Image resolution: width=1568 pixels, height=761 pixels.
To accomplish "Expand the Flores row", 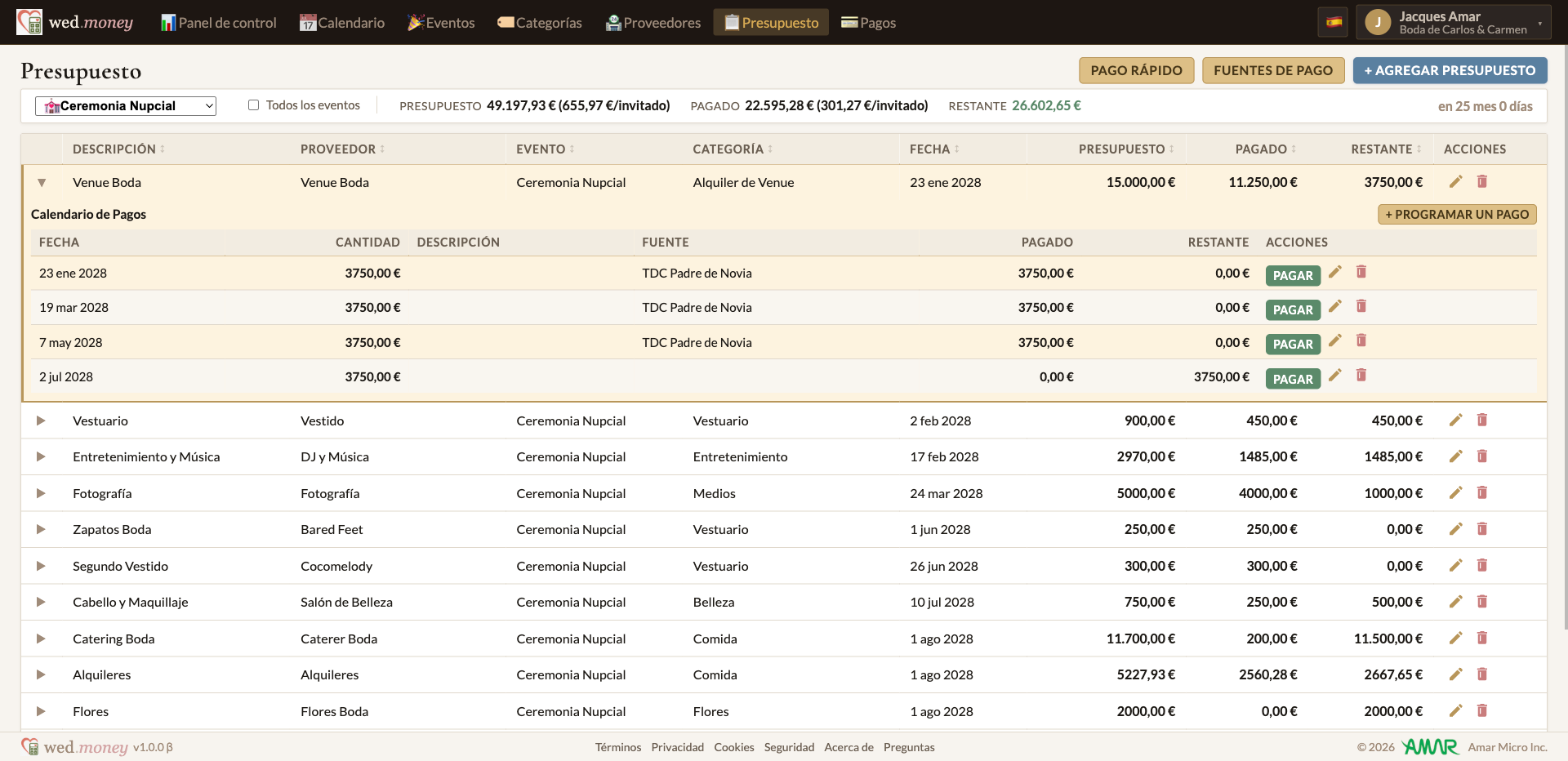I will pos(41,711).
